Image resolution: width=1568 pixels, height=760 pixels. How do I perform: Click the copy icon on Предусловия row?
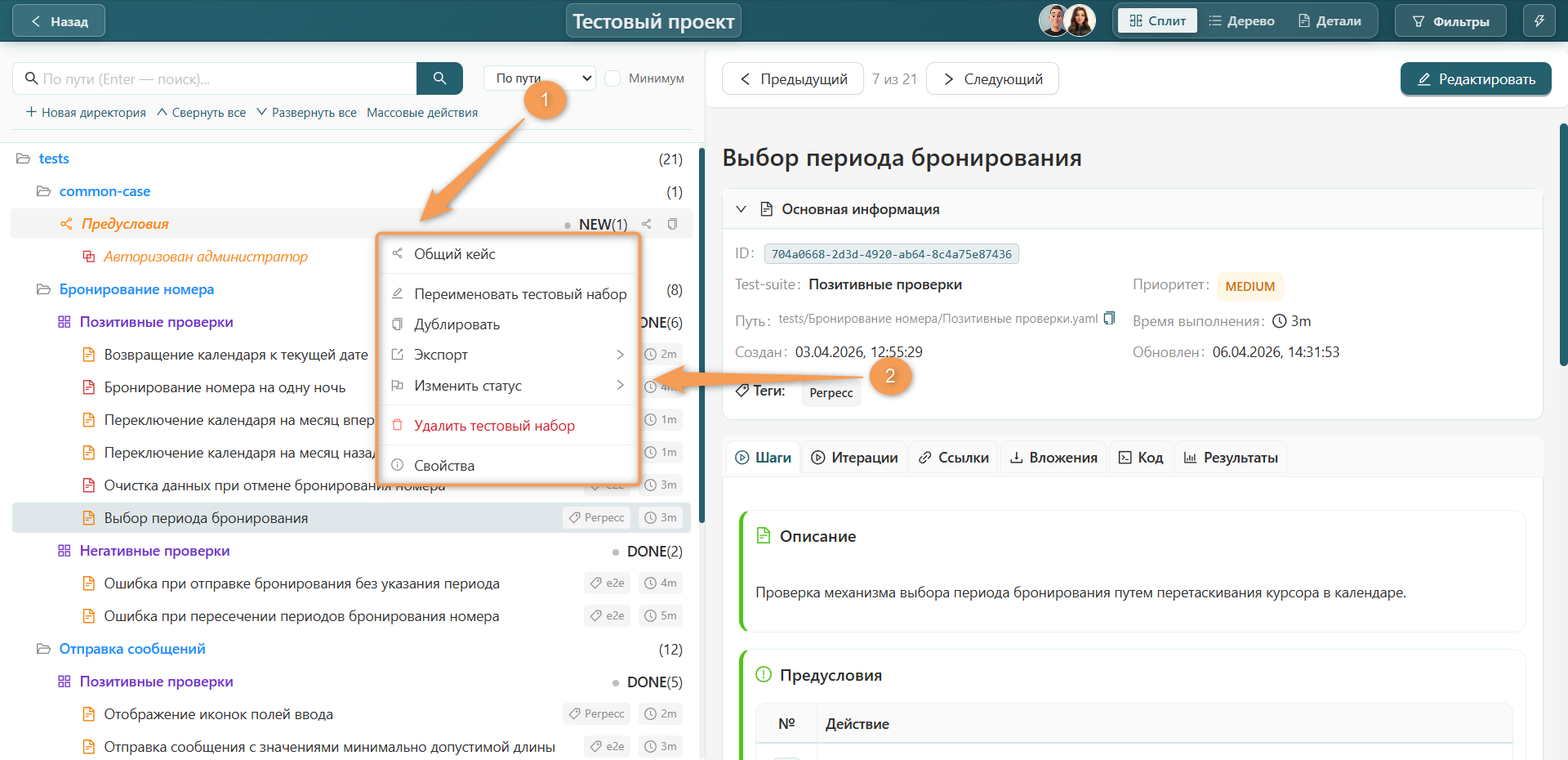(672, 224)
